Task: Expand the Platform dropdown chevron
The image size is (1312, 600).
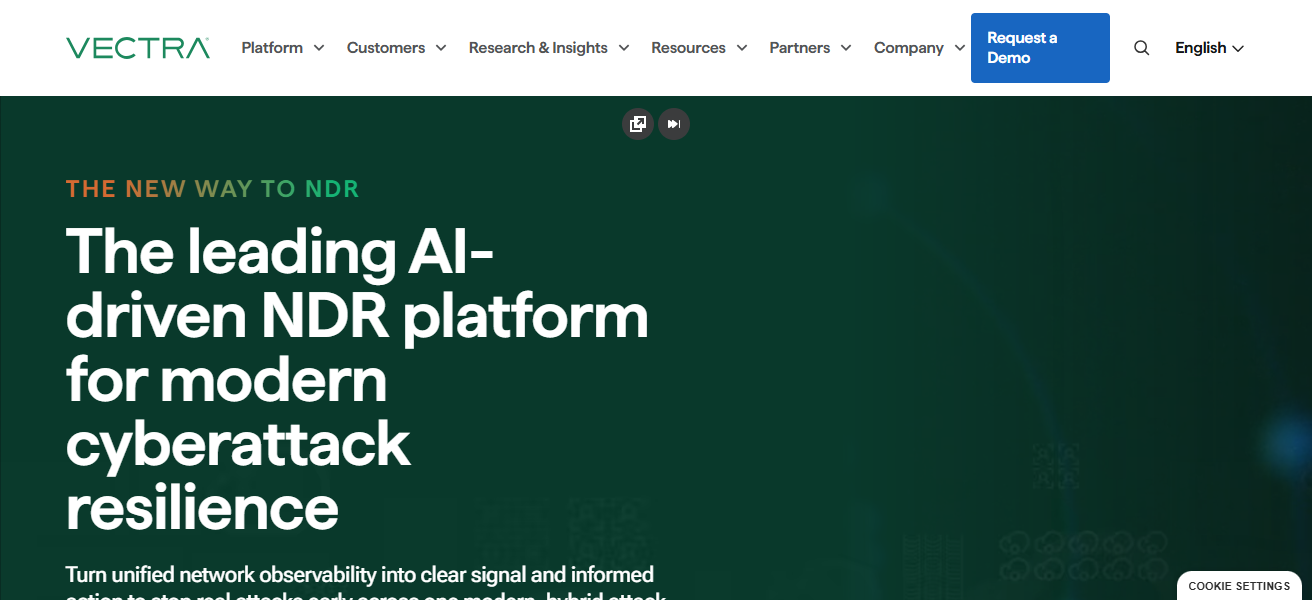Action: (319, 47)
